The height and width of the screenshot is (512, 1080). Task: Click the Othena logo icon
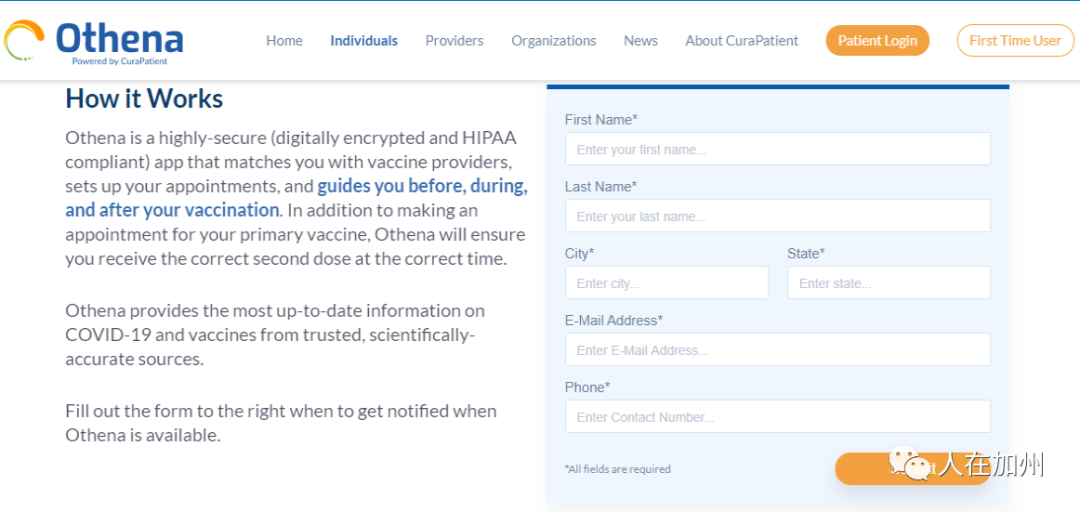23,40
